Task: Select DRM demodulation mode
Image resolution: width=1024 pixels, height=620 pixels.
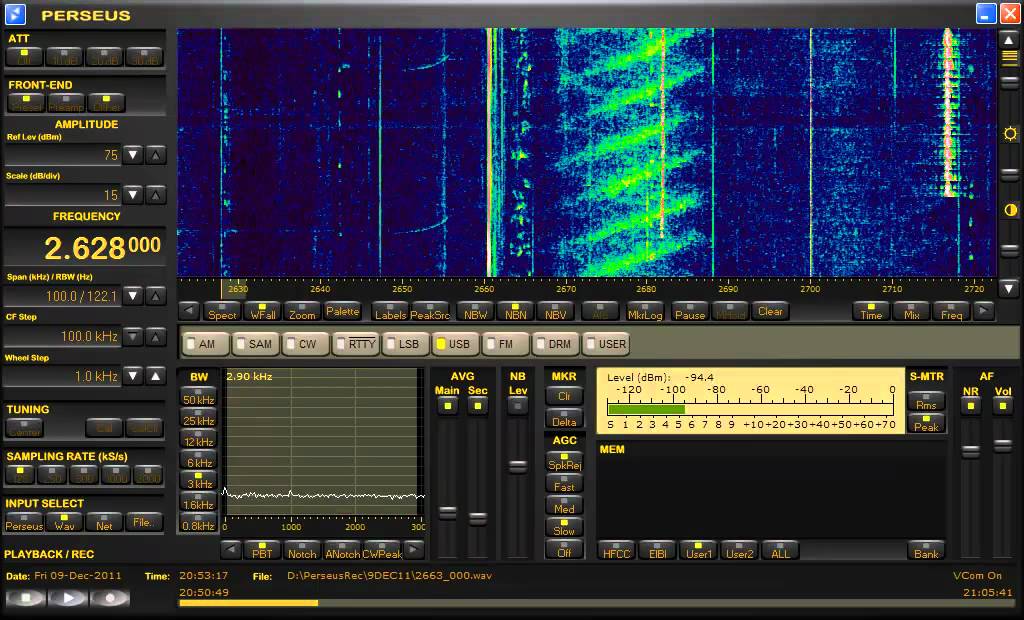Action: click(555, 344)
